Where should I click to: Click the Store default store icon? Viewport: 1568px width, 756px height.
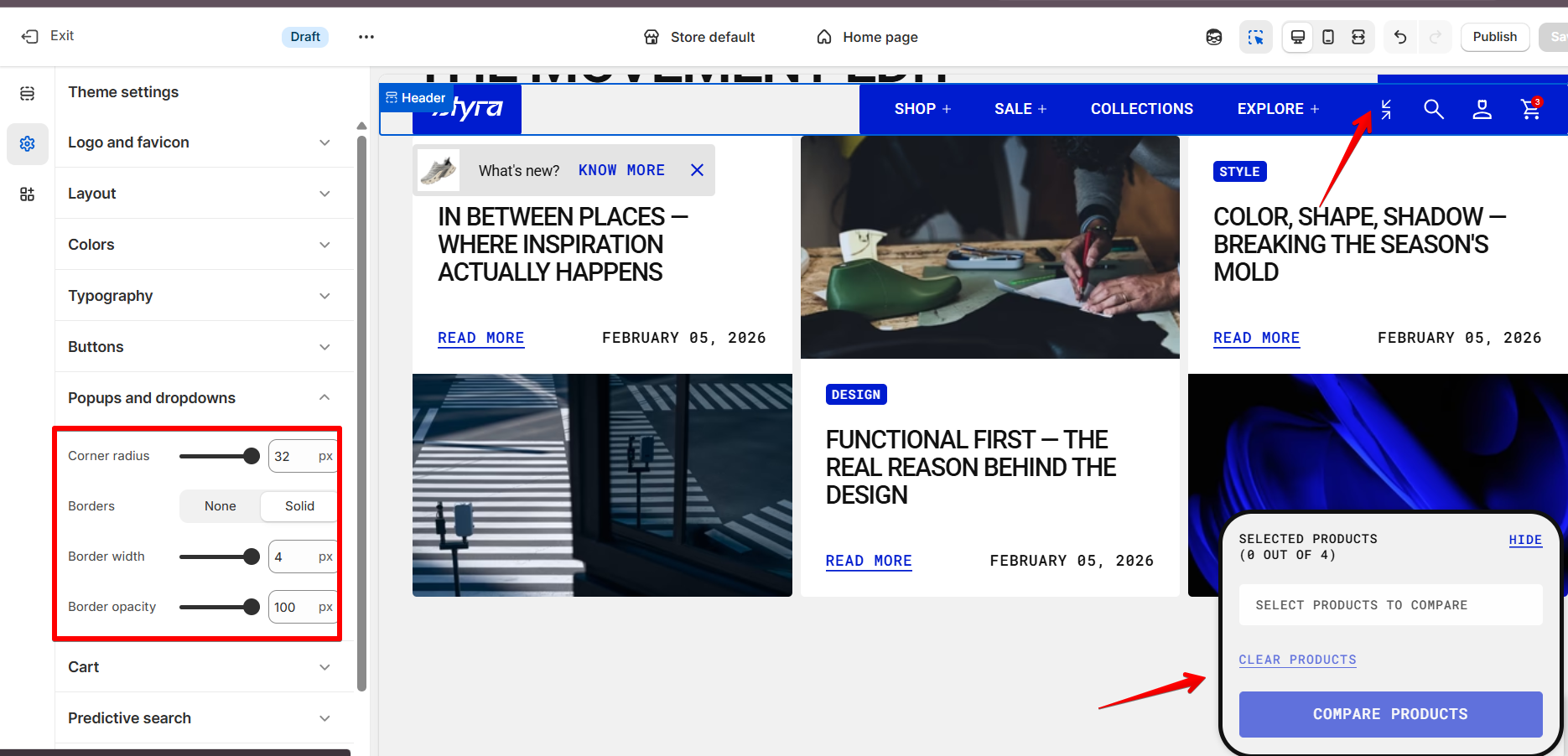coord(652,37)
